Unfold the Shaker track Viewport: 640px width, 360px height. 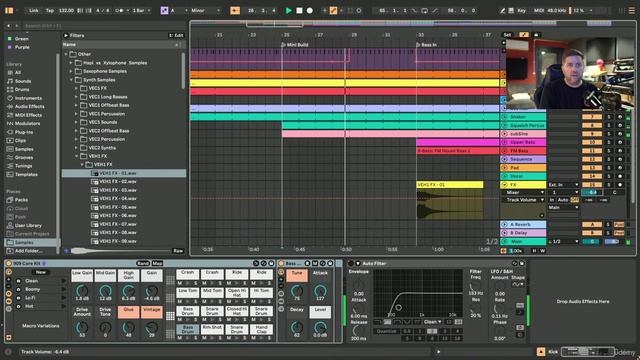[504, 117]
